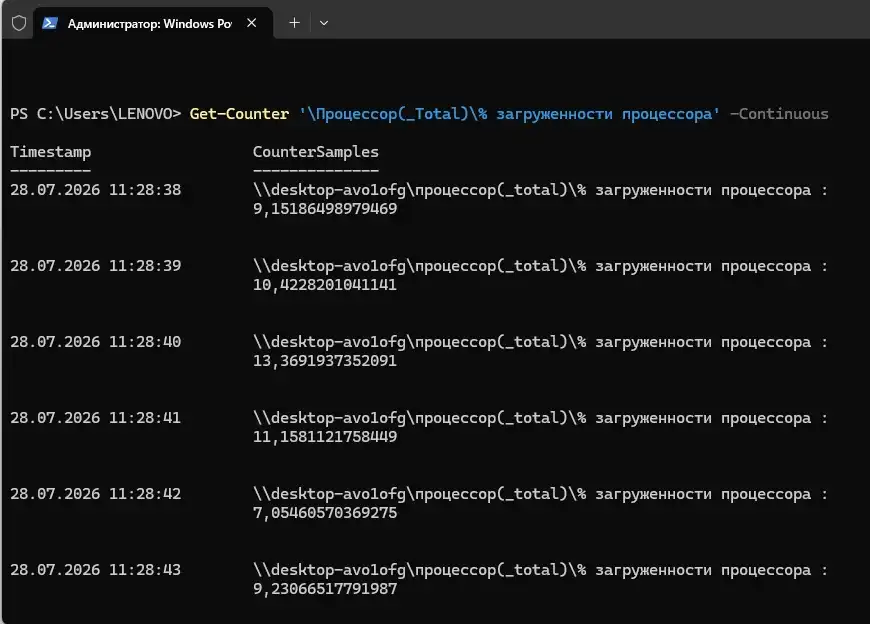
Task: Click the counter path string '\Процессор(_Total)\% загруженности процессора'
Action: click(x=509, y=114)
